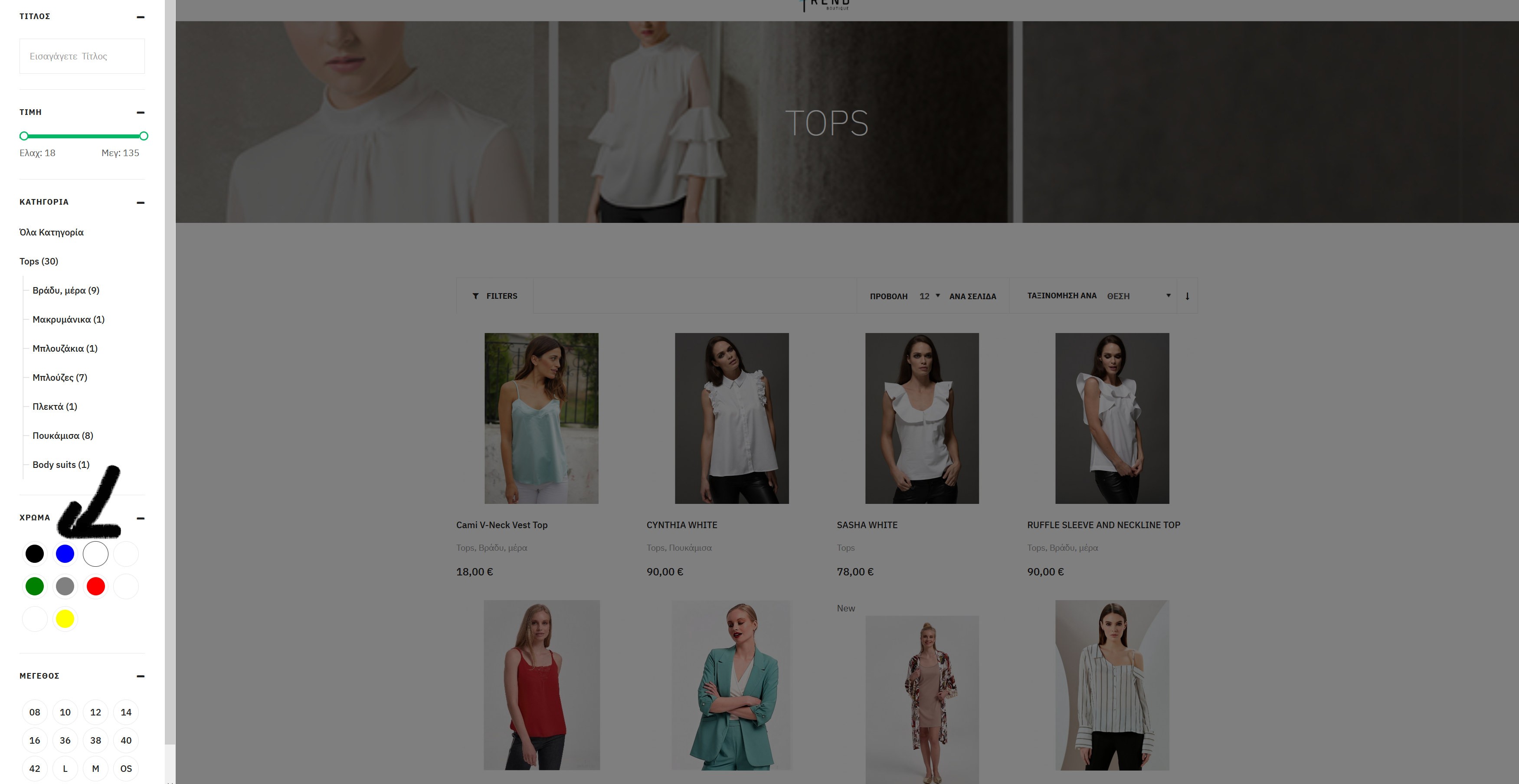Click the FILTERS funnel icon
1519x784 pixels.
pos(475,296)
